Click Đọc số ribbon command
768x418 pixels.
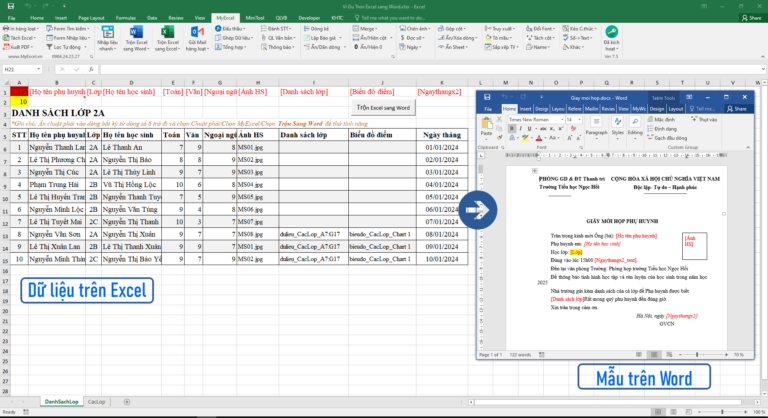pyautogui.click(x=412, y=38)
